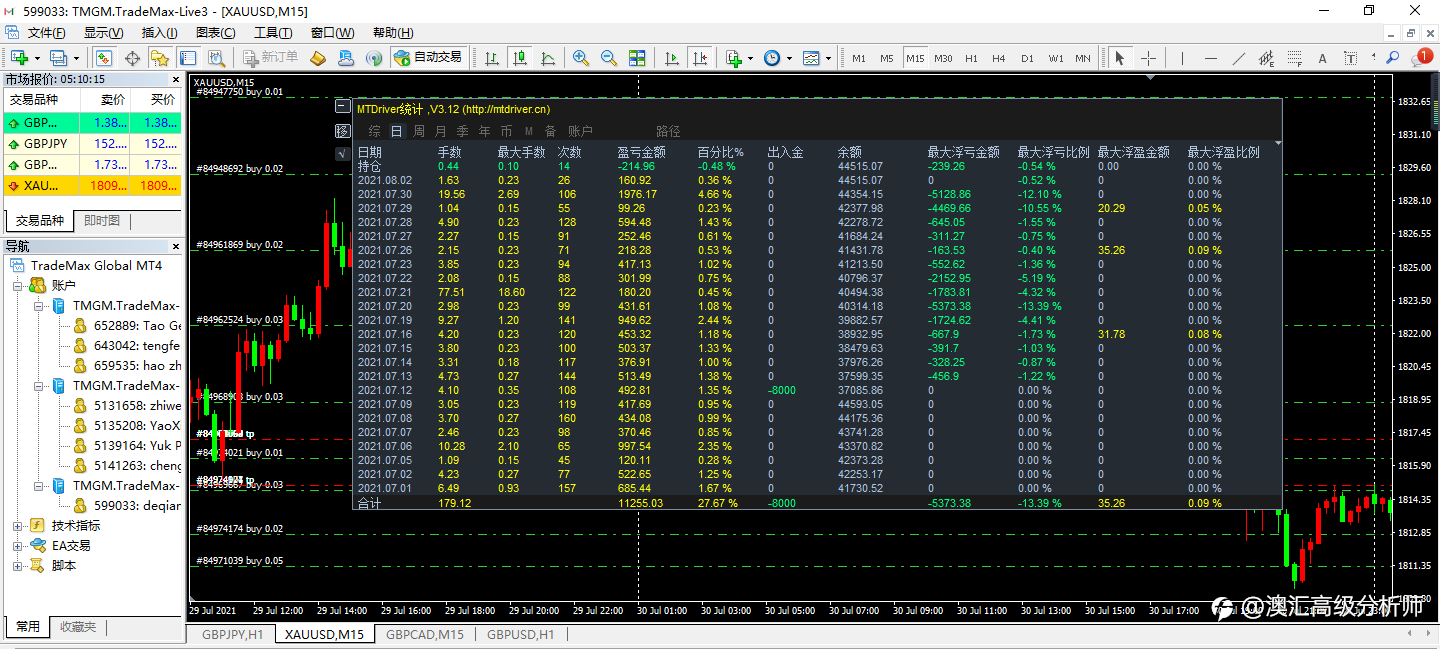This screenshot has width=1440, height=649.
Task: Switch Navigator to the 收藏夹 tab
Action: (78, 627)
